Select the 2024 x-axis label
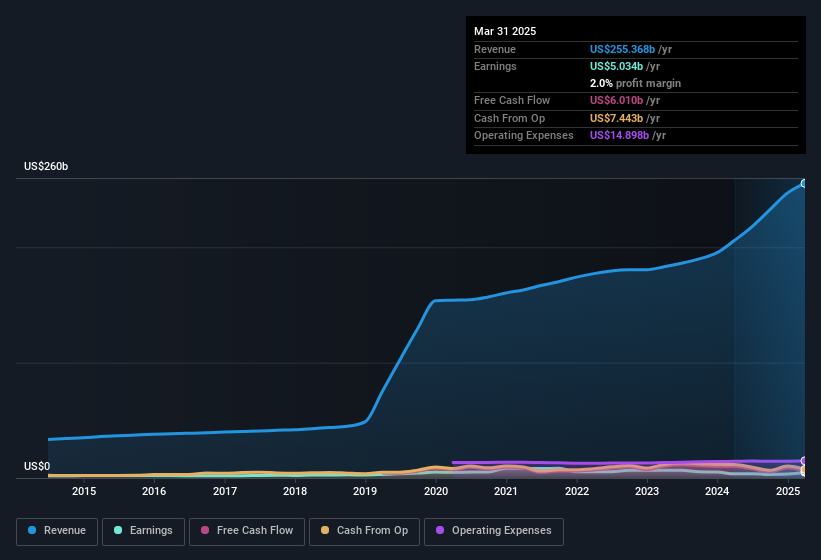 (x=717, y=491)
